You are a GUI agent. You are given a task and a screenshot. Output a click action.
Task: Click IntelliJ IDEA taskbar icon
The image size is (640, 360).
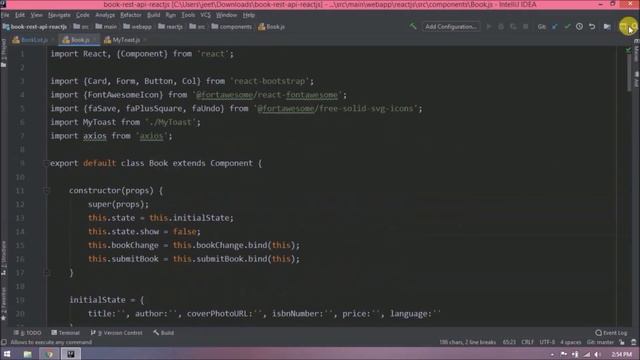click(71, 354)
